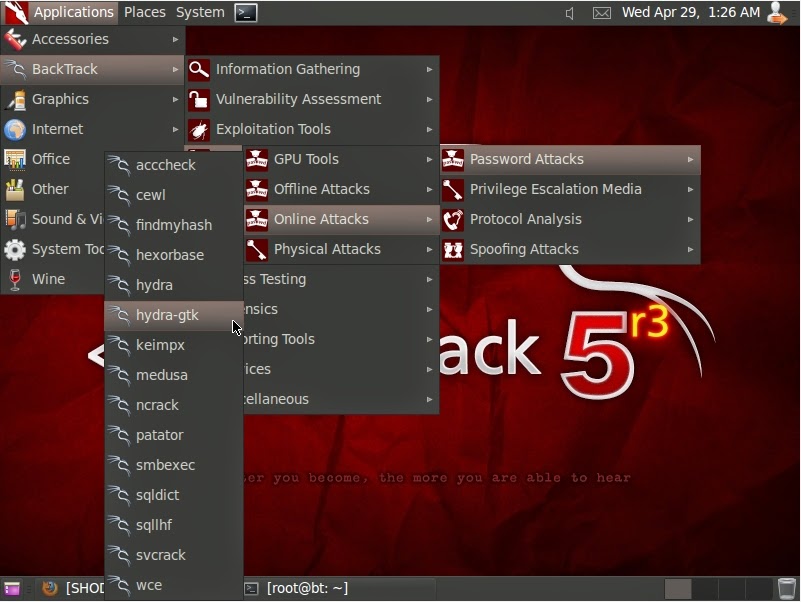Expand the Privilege Escalation Media arrow
This screenshot has height=602, width=801.
pos(691,190)
